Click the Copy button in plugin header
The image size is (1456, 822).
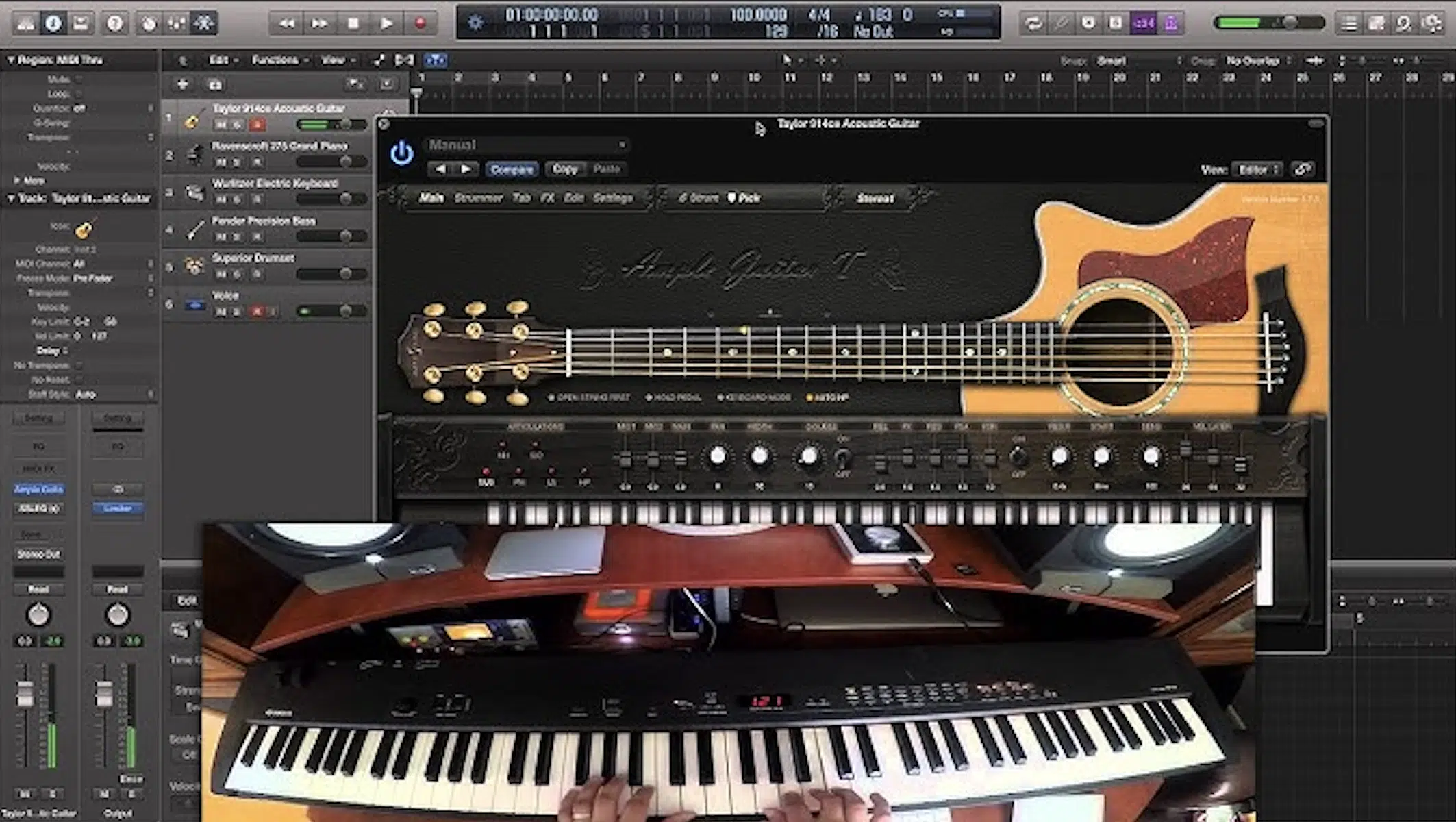pyautogui.click(x=565, y=169)
